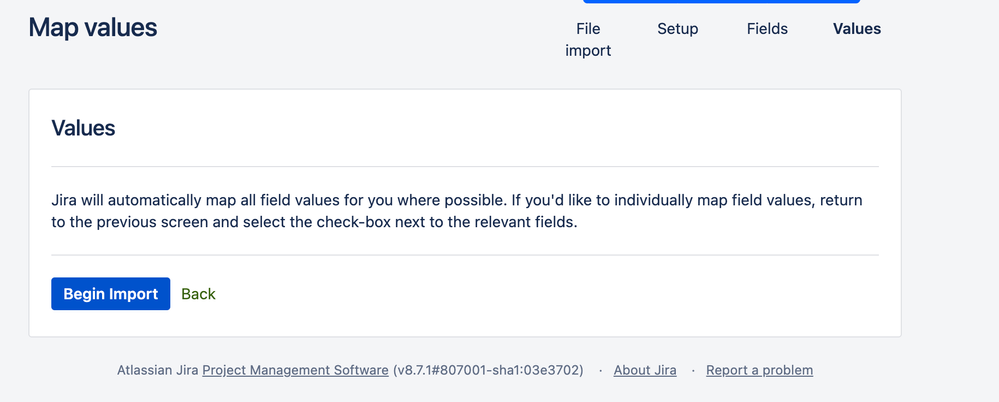Click Report a problem link
The height and width of the screenshot is (402, 999).
tap(759, 370)
